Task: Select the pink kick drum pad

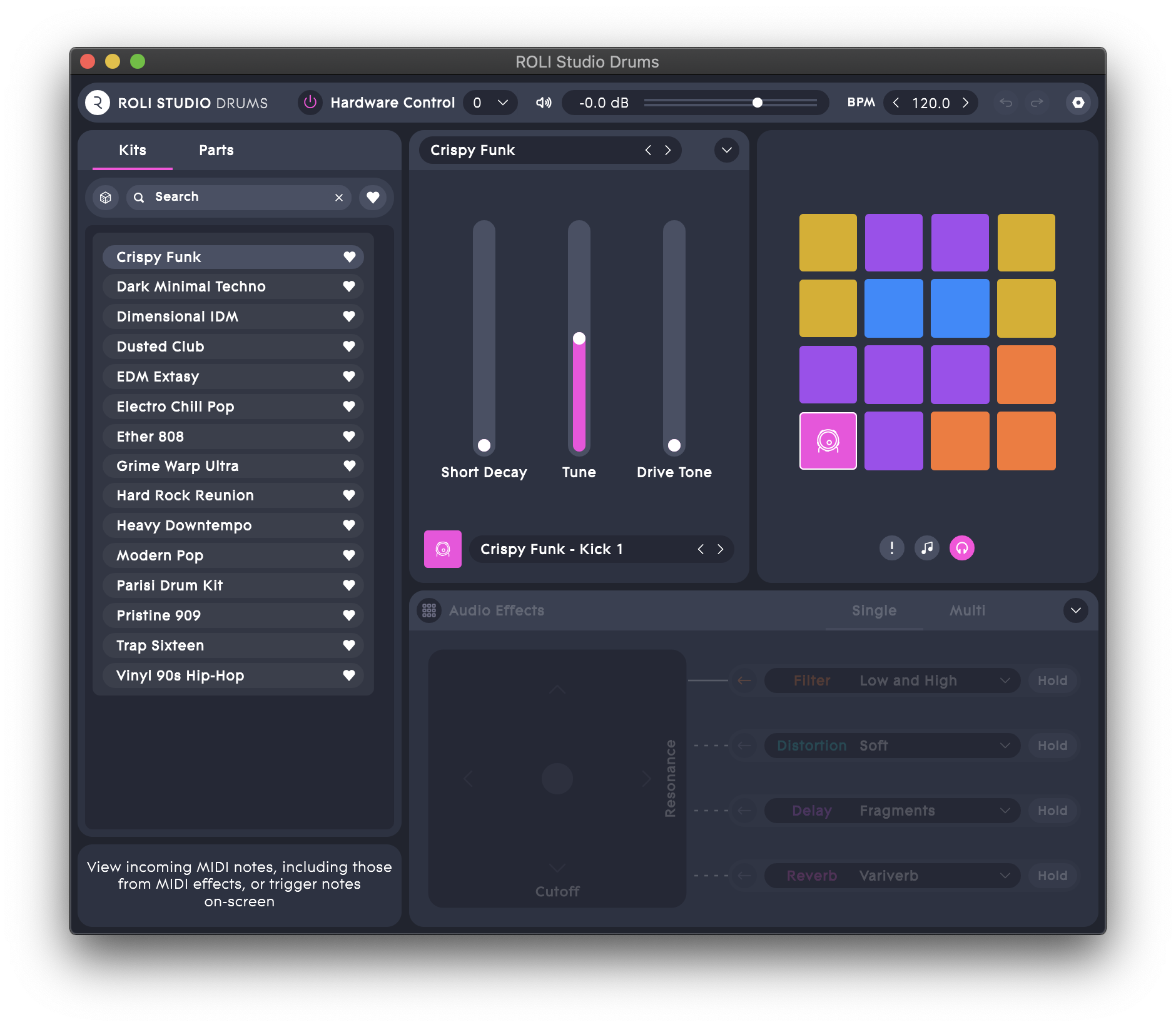Action: [x=828, y=441]
